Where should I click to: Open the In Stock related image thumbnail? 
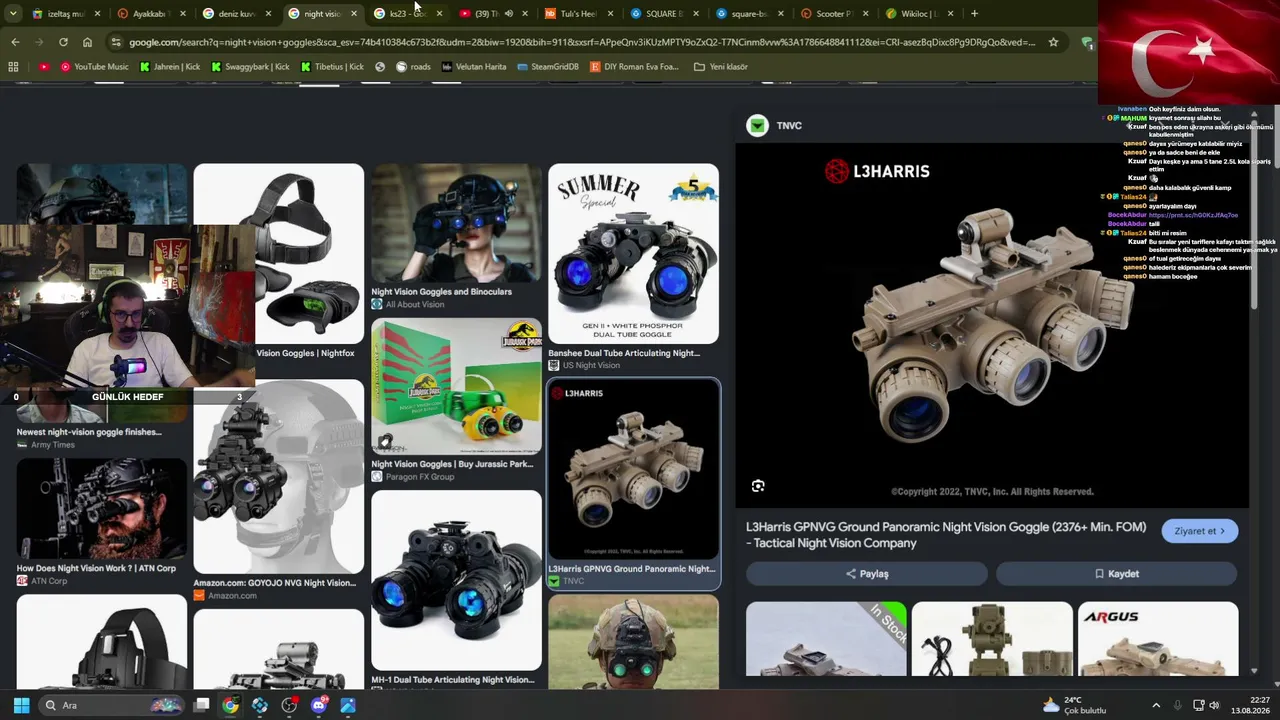826,639
